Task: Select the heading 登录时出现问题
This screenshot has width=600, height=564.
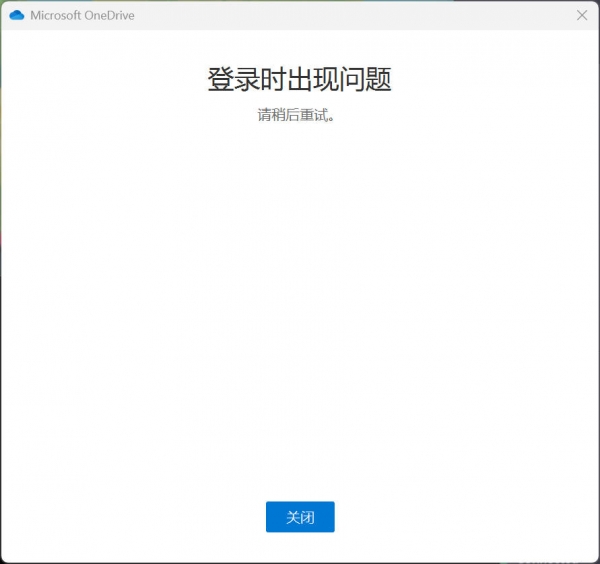Action: (x=299, y=79)
